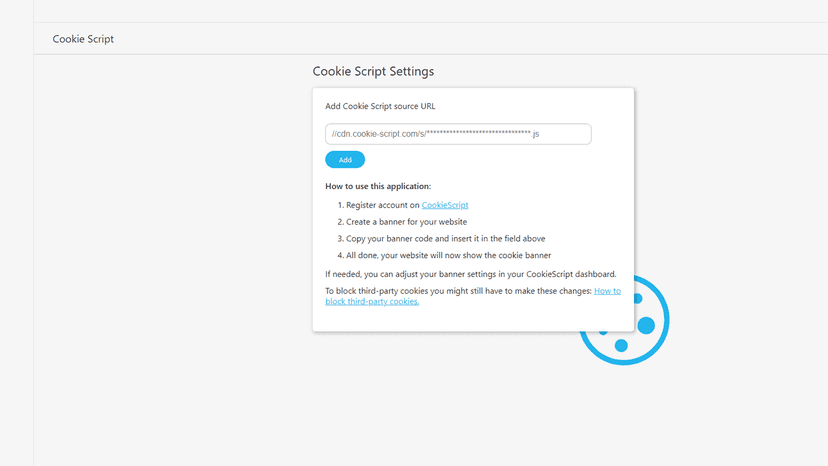Click the Cookie Script title in the header bar
The height and width of the screenshot is (466, 828).
coord(83,39)
